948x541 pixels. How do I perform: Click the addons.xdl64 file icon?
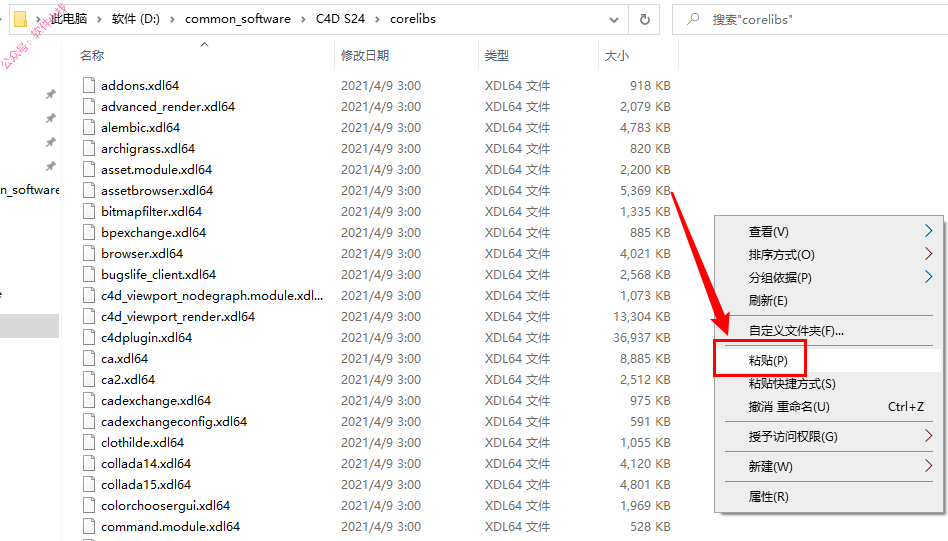coord(89,85)
